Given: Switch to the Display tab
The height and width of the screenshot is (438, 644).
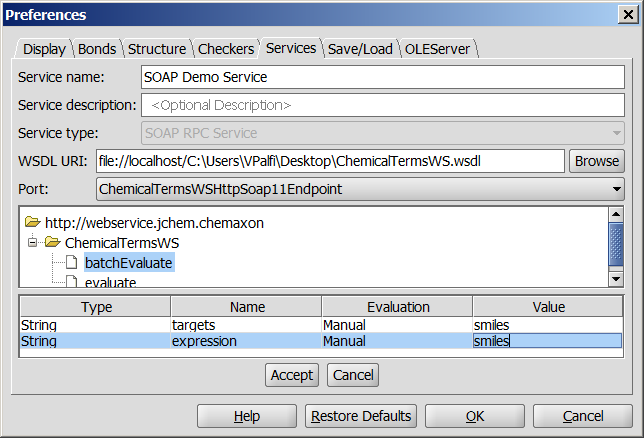Looking at the screenshot, I should 44,49.
